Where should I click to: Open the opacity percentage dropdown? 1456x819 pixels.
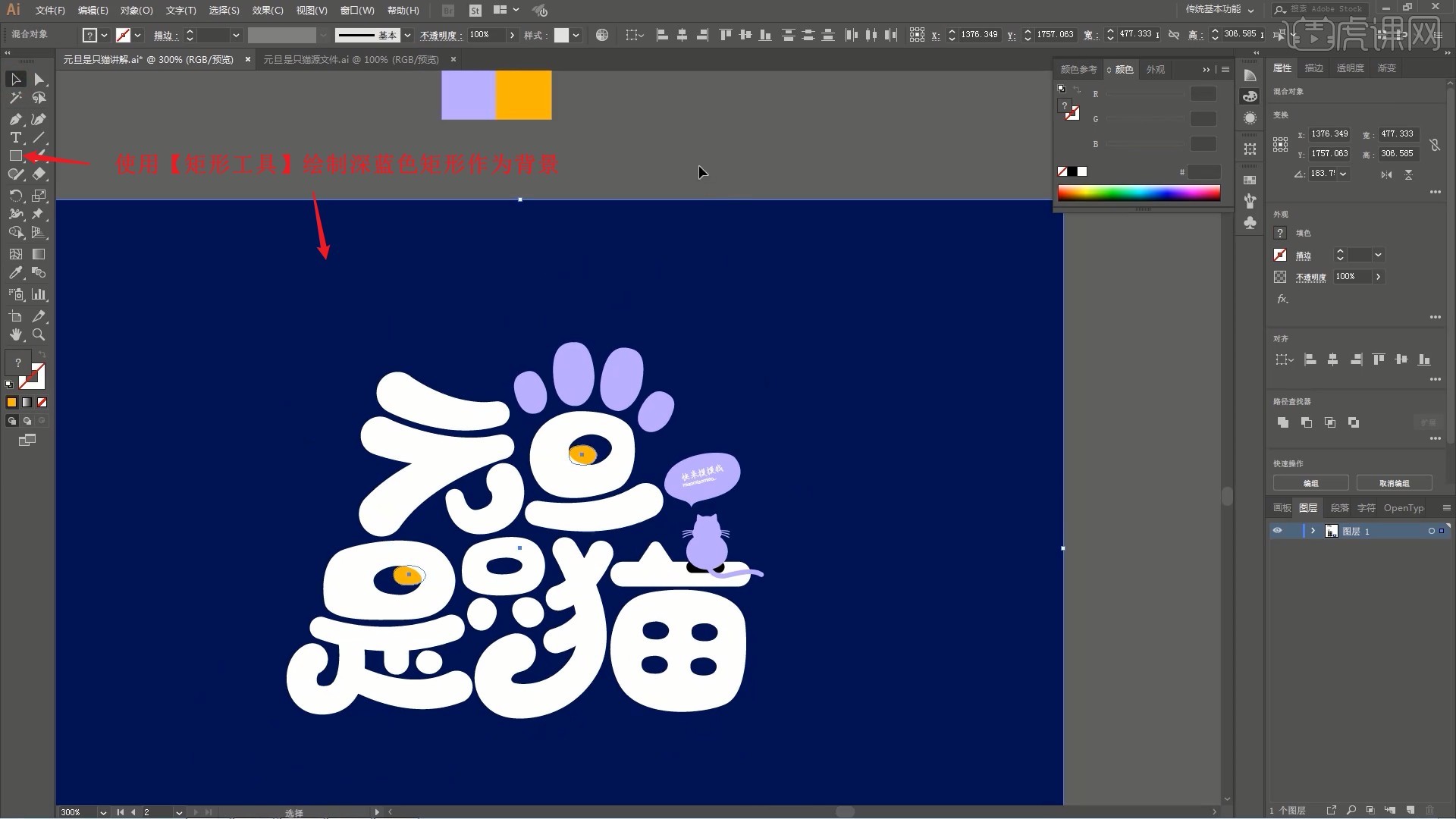click(510, 35)
